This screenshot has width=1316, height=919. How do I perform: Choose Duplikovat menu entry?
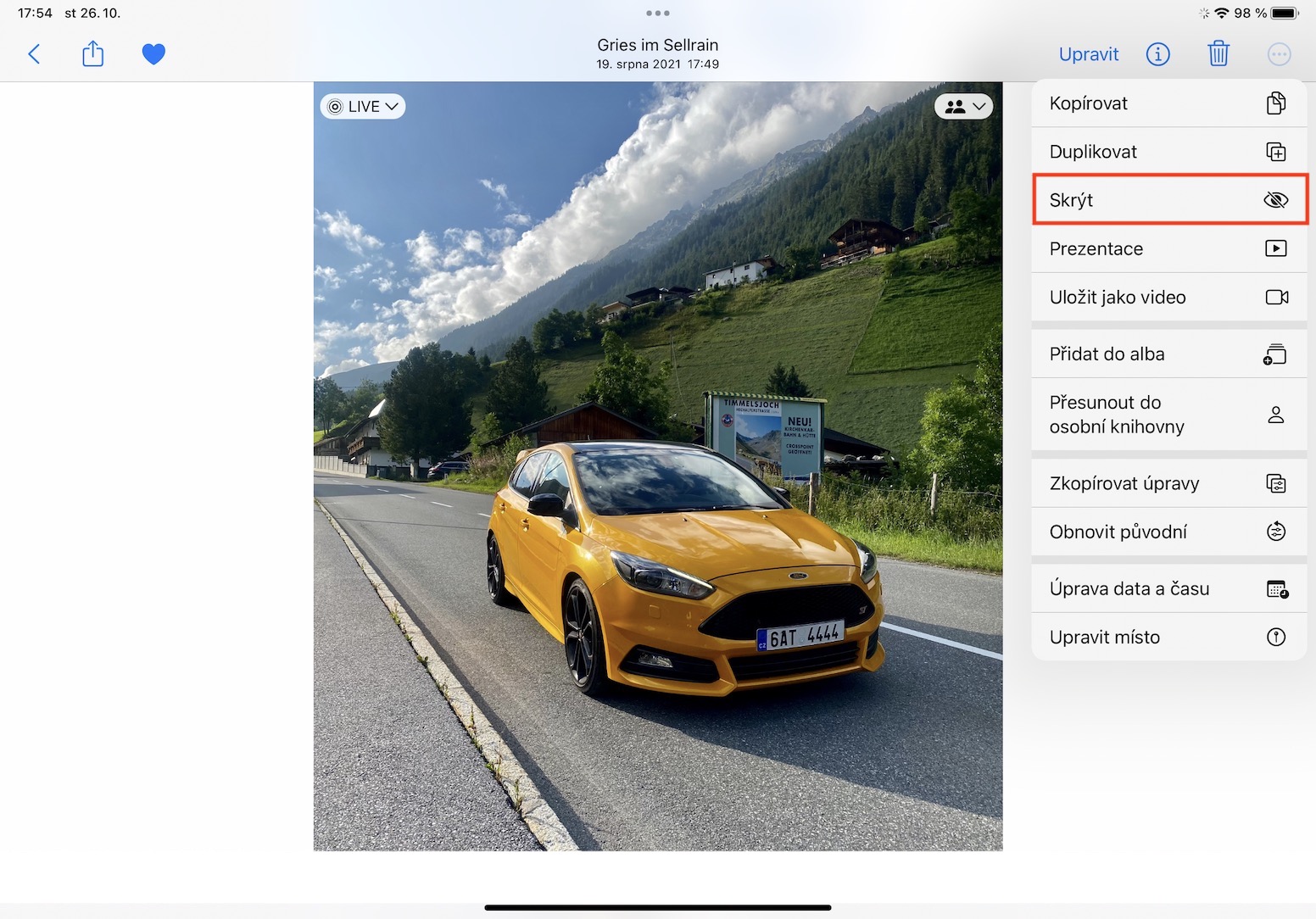click(1169, 152)
